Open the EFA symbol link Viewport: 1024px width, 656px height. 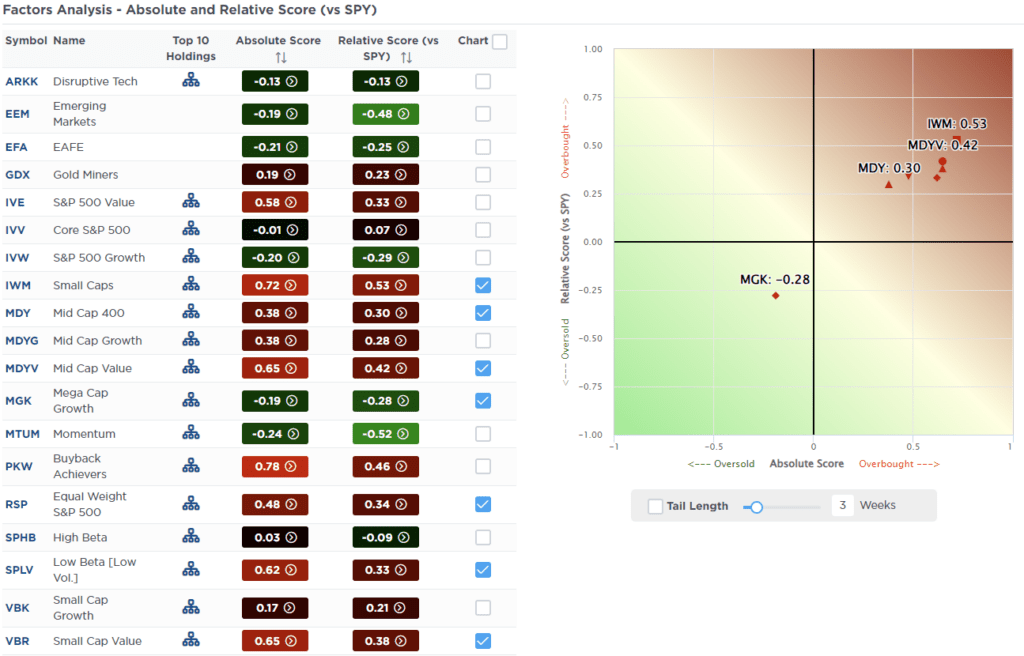(x=16, y=147)
